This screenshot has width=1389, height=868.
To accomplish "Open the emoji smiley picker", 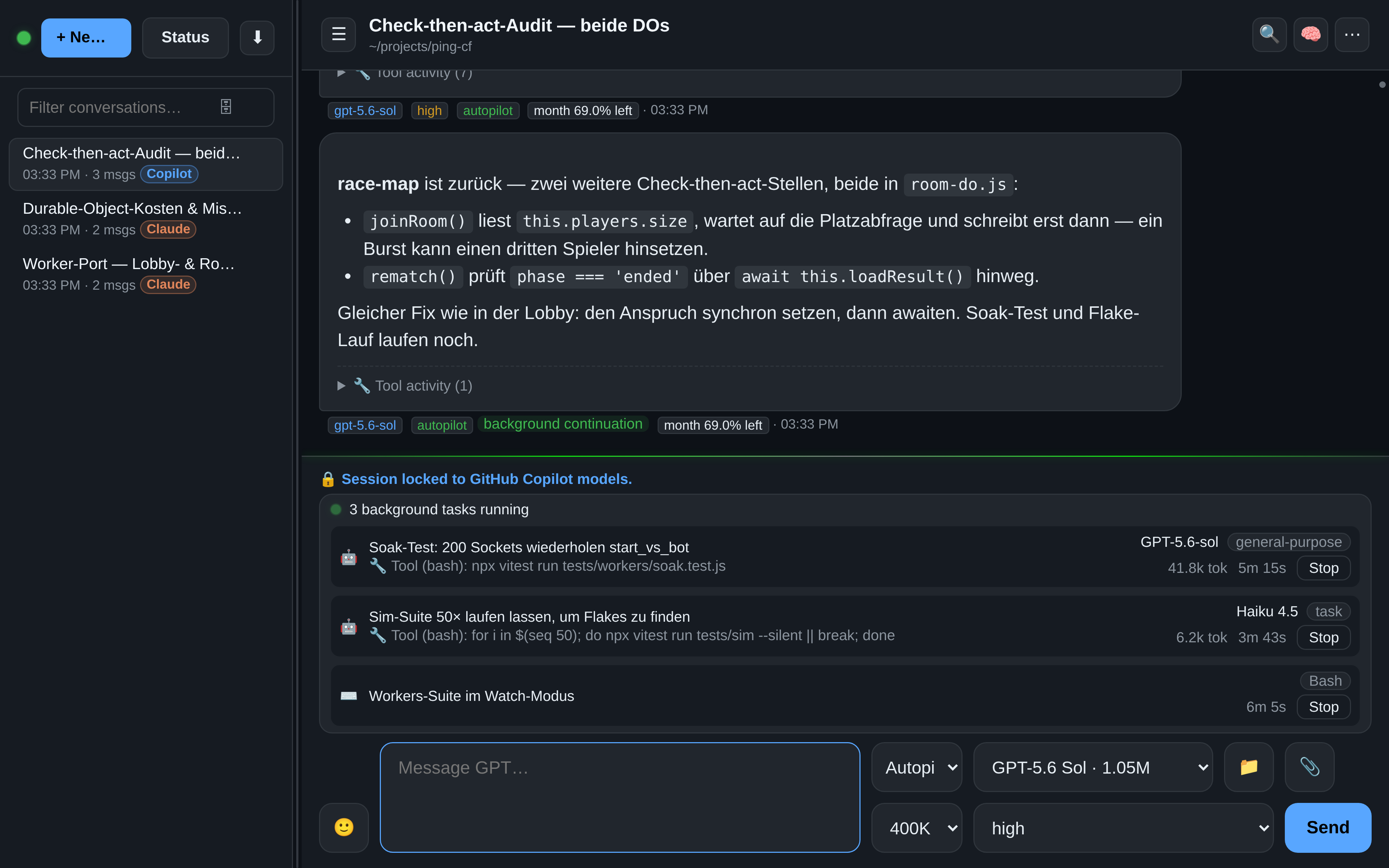I will 344,827.
